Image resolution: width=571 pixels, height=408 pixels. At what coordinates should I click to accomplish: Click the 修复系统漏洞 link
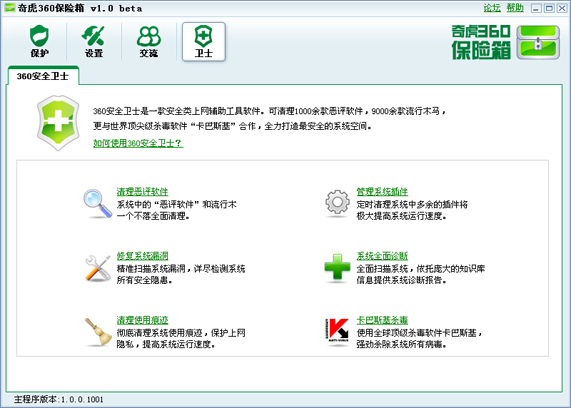(x=142, y=256)
